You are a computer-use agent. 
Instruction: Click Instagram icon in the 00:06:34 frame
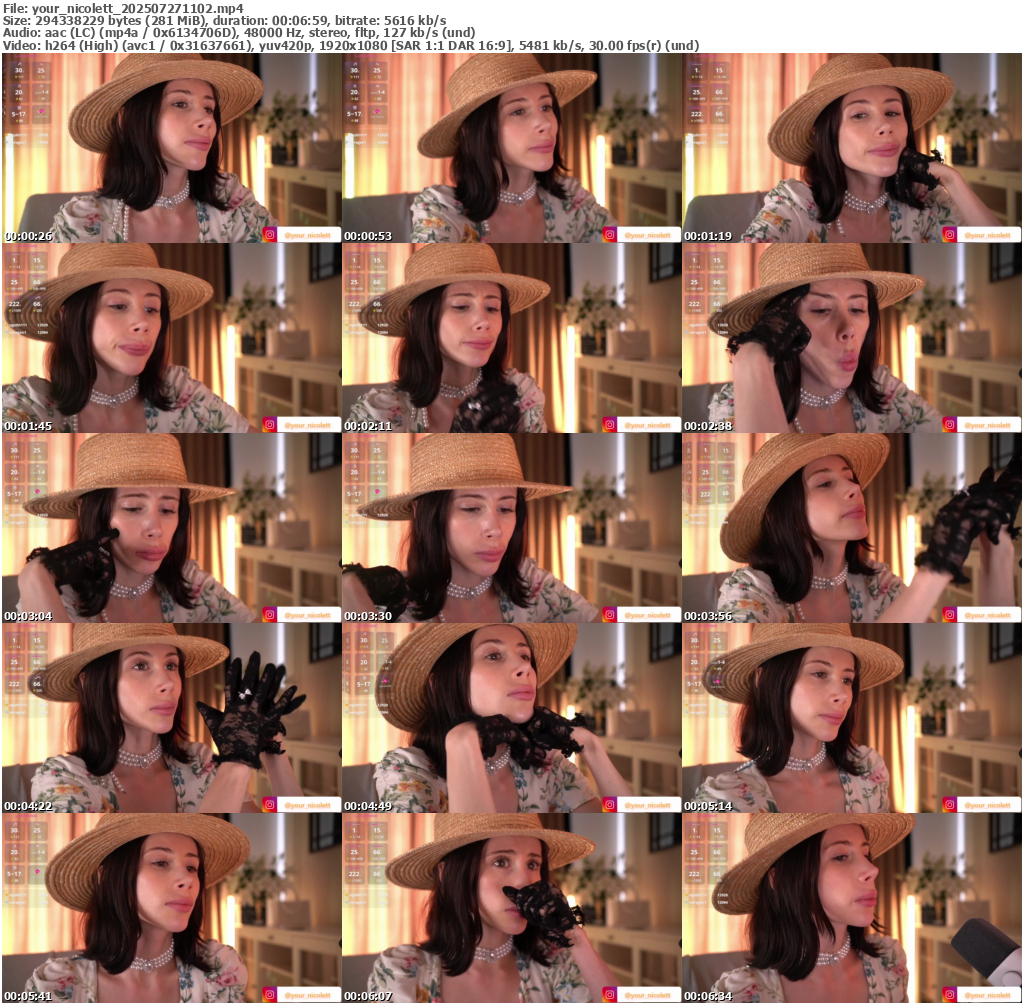(x=949, y=995)
